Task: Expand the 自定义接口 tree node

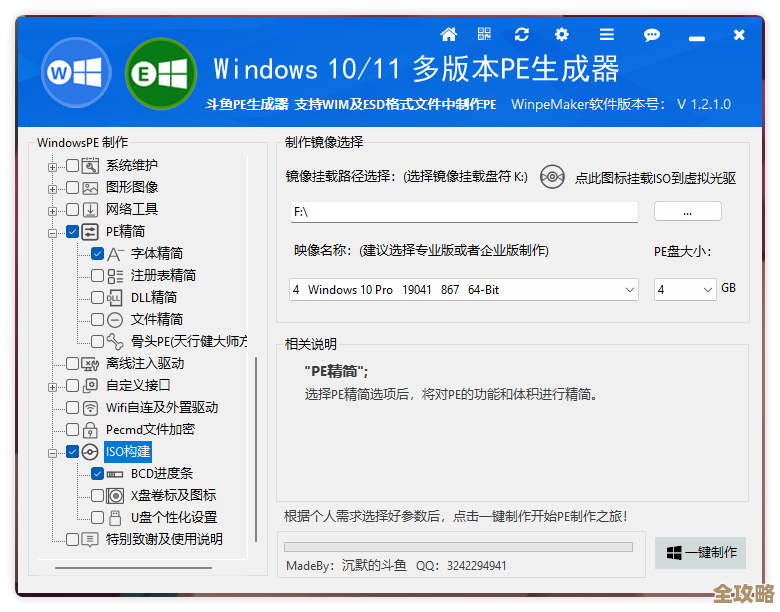Action: coord(52,387)
